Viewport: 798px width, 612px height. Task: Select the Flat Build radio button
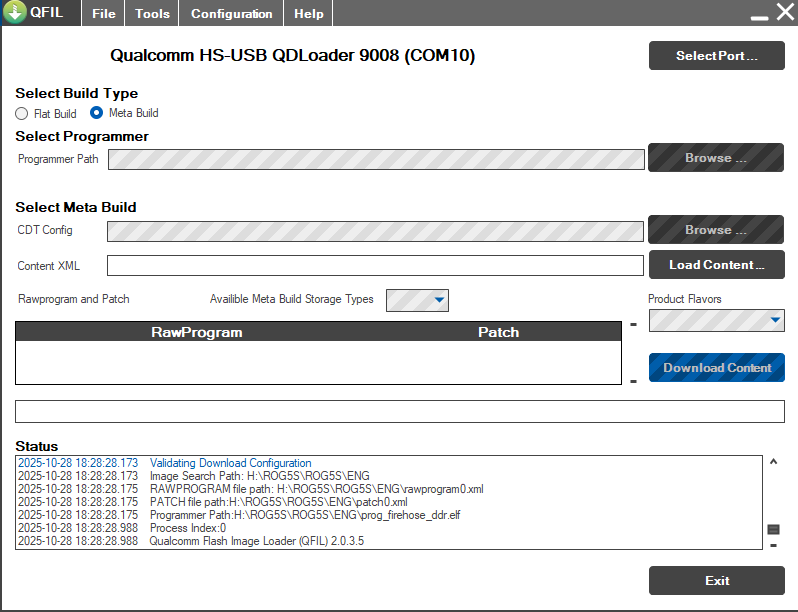tap(21, 113)
